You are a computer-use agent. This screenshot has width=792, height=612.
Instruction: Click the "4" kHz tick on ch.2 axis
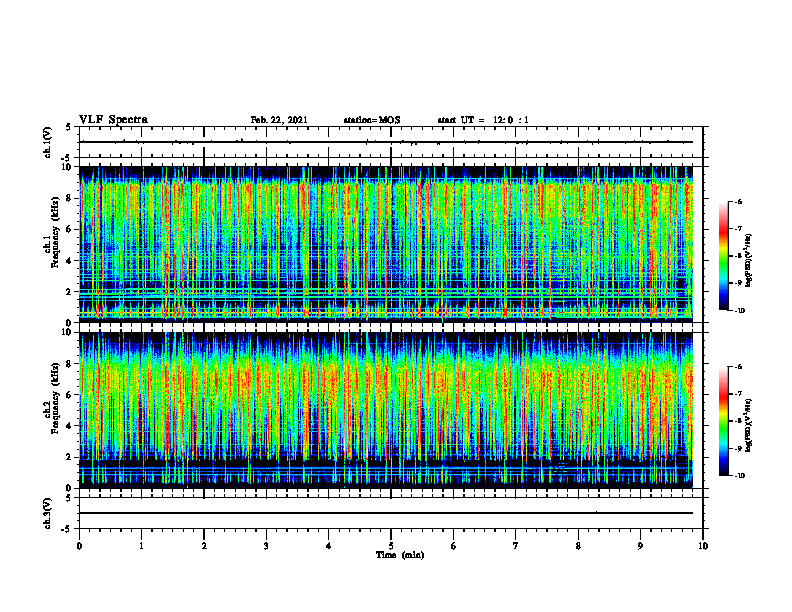click(x=70, y=426)
